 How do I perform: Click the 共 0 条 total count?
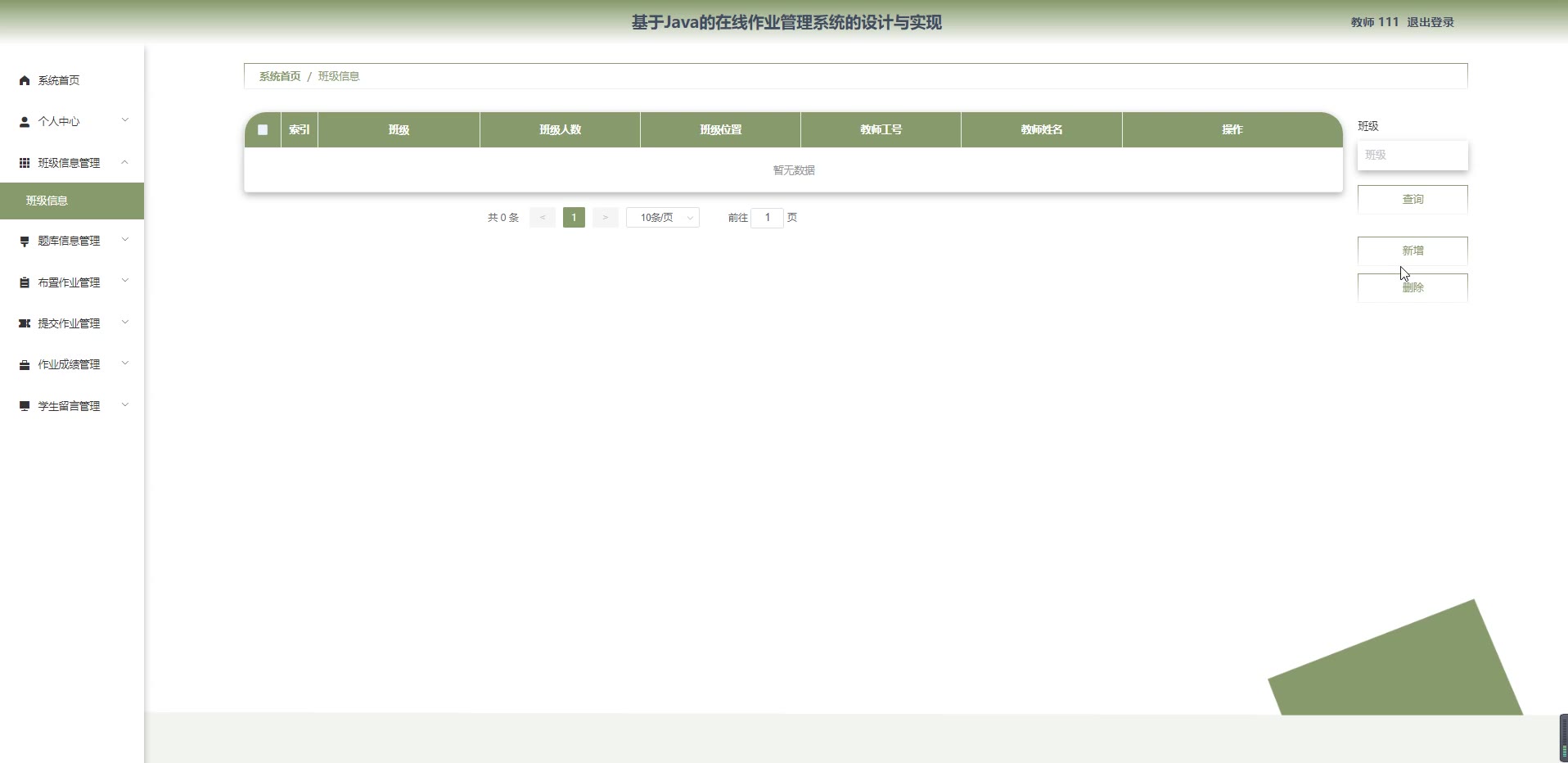pos(503,218)
